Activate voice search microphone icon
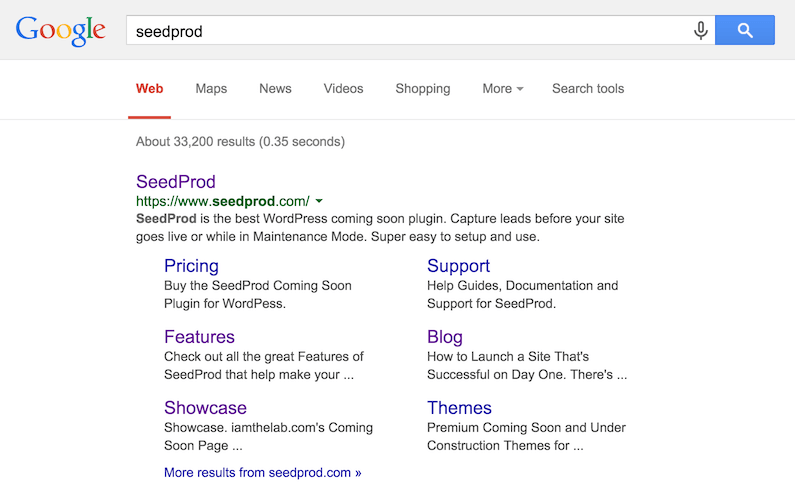Viewport: 795px width, 492px height. [700, 30]
